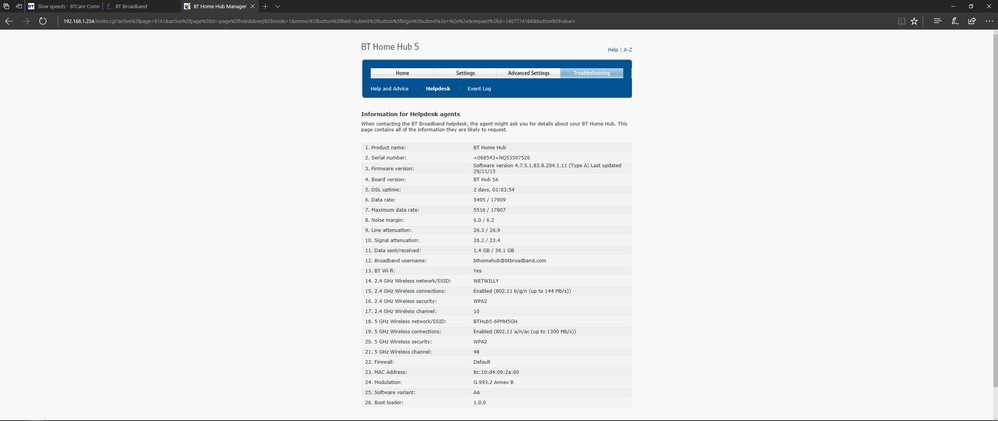The width and height of the screenshot is (998, 421).
Task: Open the Edge Hub panel
Action: pos(938,21)
